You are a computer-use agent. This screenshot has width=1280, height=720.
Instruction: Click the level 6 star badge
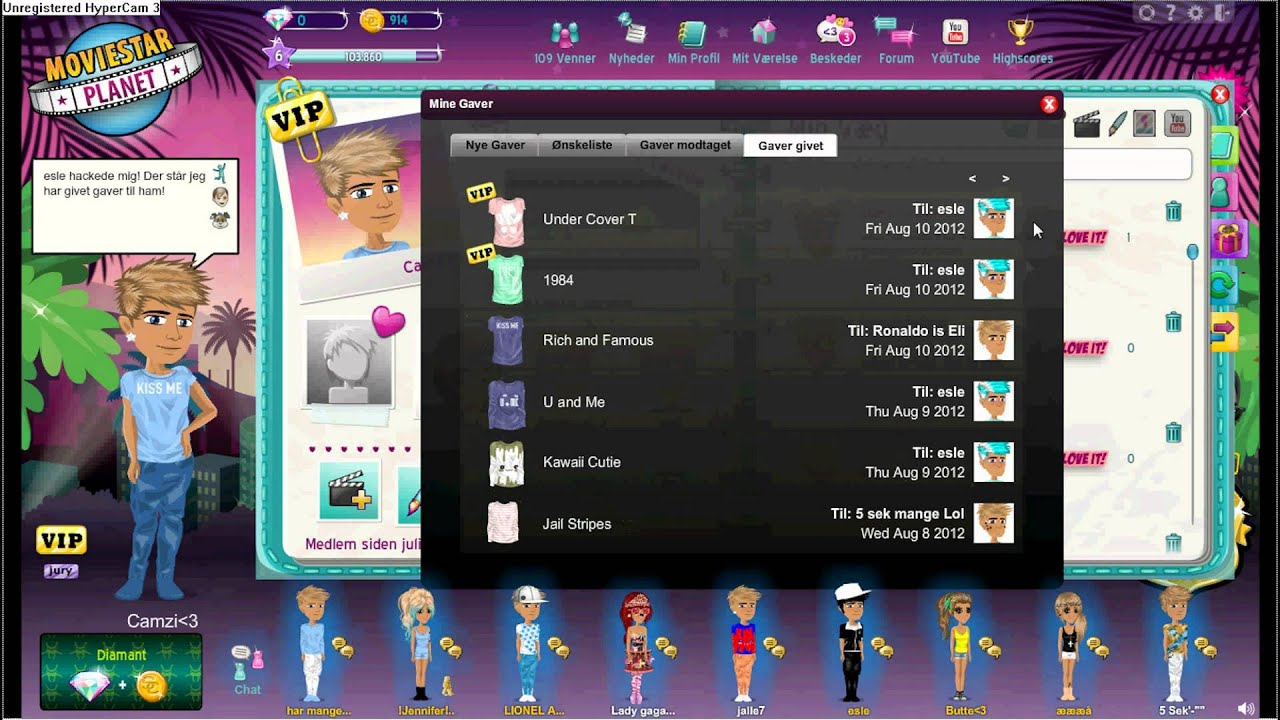278,55
